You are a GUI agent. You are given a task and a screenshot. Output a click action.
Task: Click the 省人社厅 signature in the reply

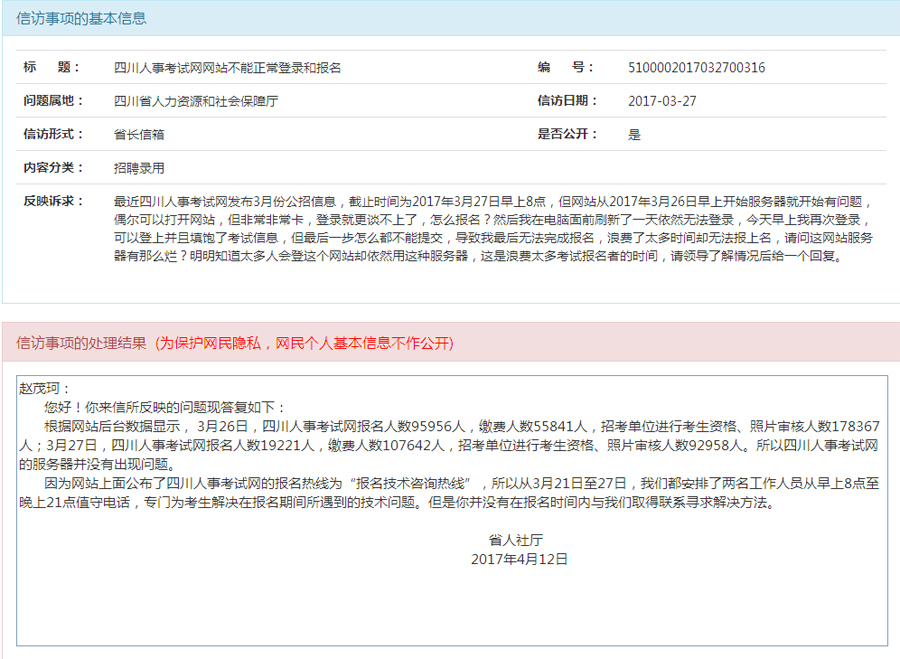[522, 540]
